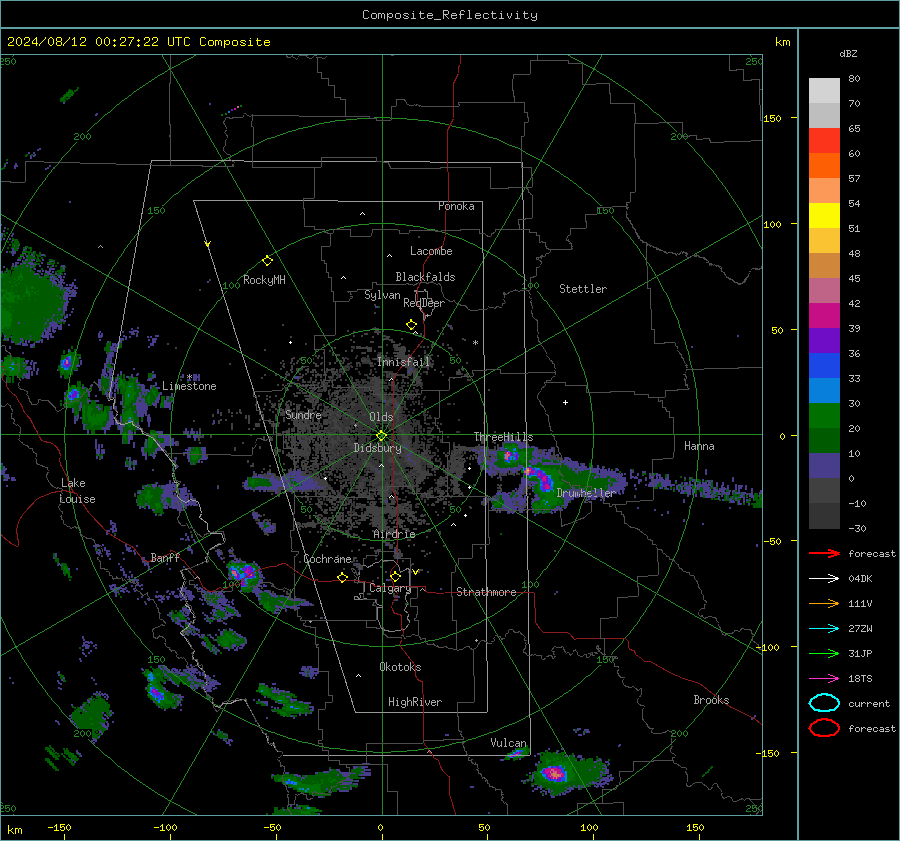Select the cyan 27ZW arrow legend icon
The height and width of the screenshot is (841, 900).
point(824,628)
